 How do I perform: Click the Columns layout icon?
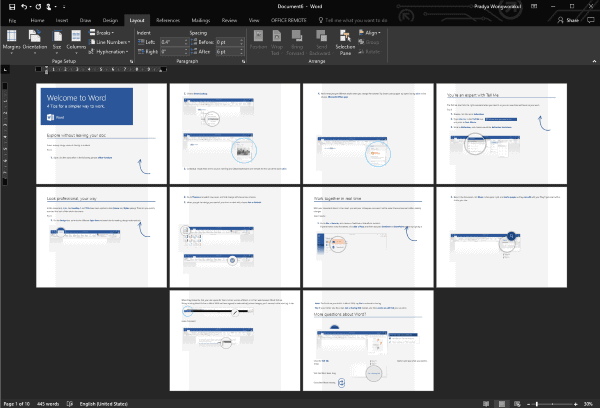[75, 41]
